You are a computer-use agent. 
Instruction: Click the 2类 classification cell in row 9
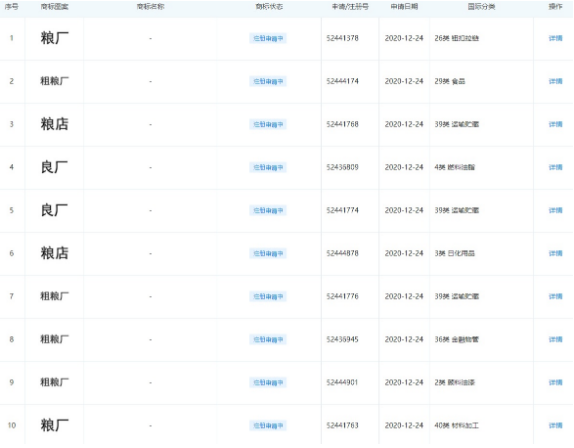[454, 382]
